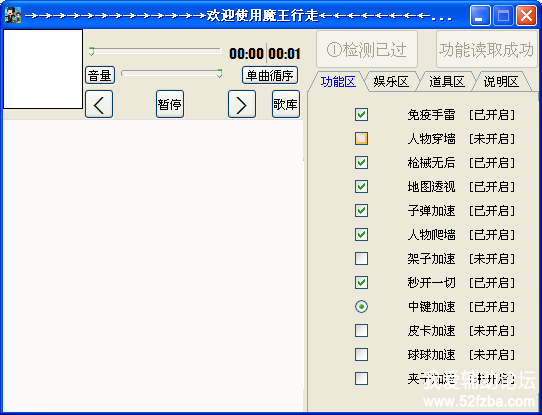The height and width of the screenshot is (415, 542).
Task: Uncheck the 秒开一切 checkbox
Action: (x=361, y=283)
